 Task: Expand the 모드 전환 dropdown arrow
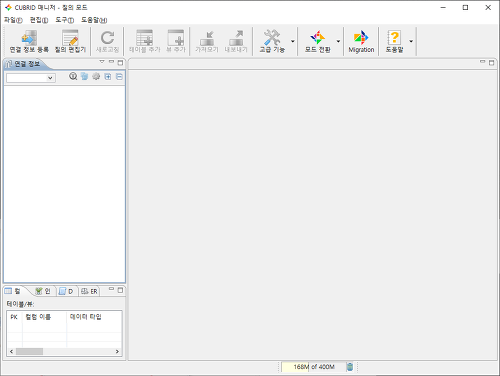338,41
